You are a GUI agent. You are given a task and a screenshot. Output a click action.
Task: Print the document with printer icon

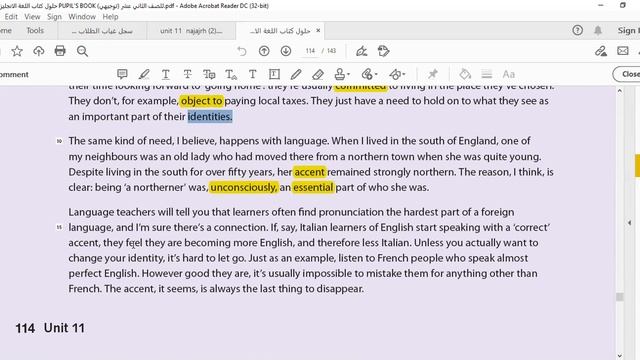coord(60,51)
